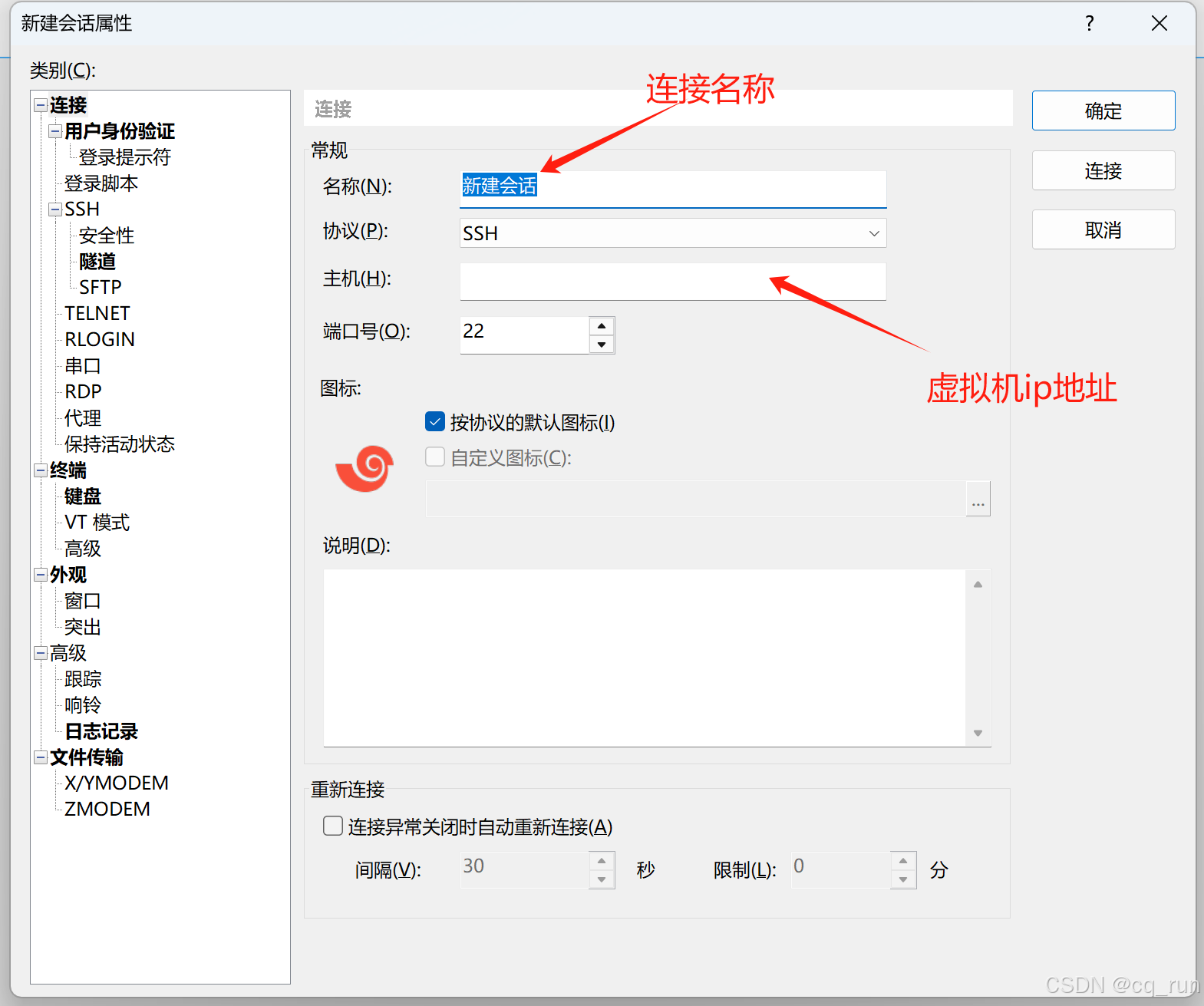
Task: Select 保持活动状态 in the tree
Action: coord(120,444)
